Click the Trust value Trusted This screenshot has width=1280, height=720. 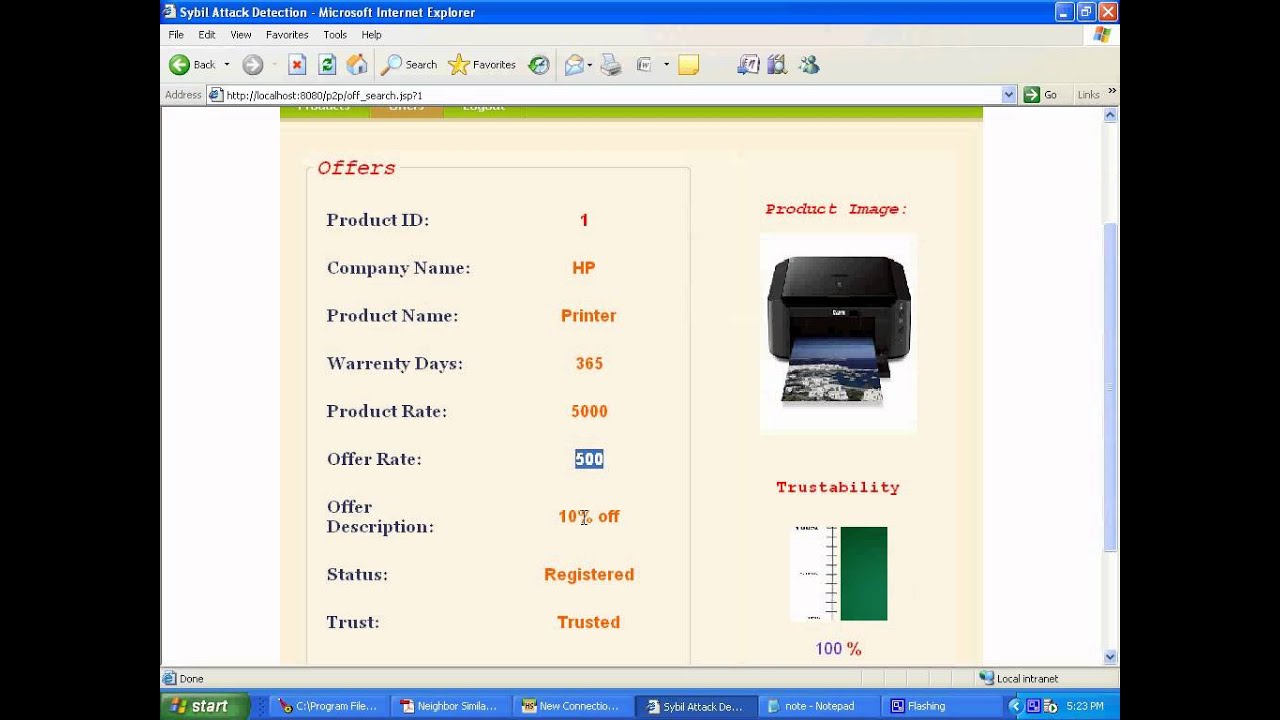[x=588, y=622]
